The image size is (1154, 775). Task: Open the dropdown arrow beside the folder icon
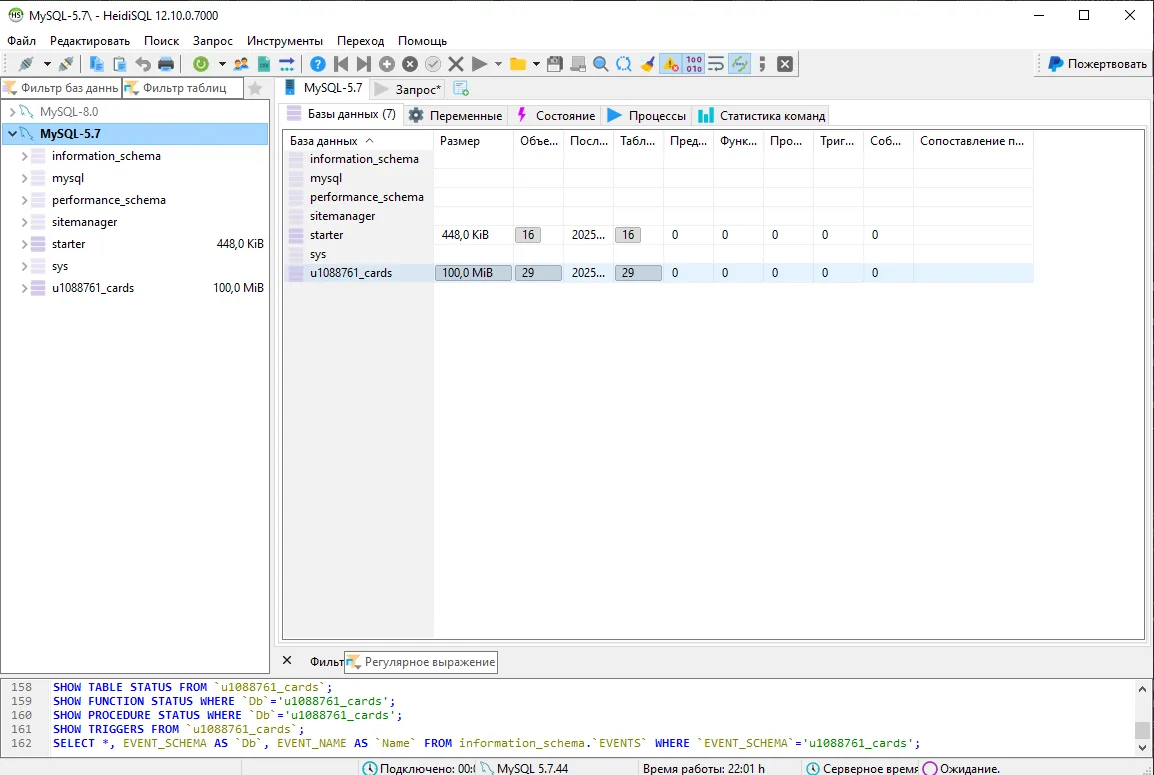536,64
